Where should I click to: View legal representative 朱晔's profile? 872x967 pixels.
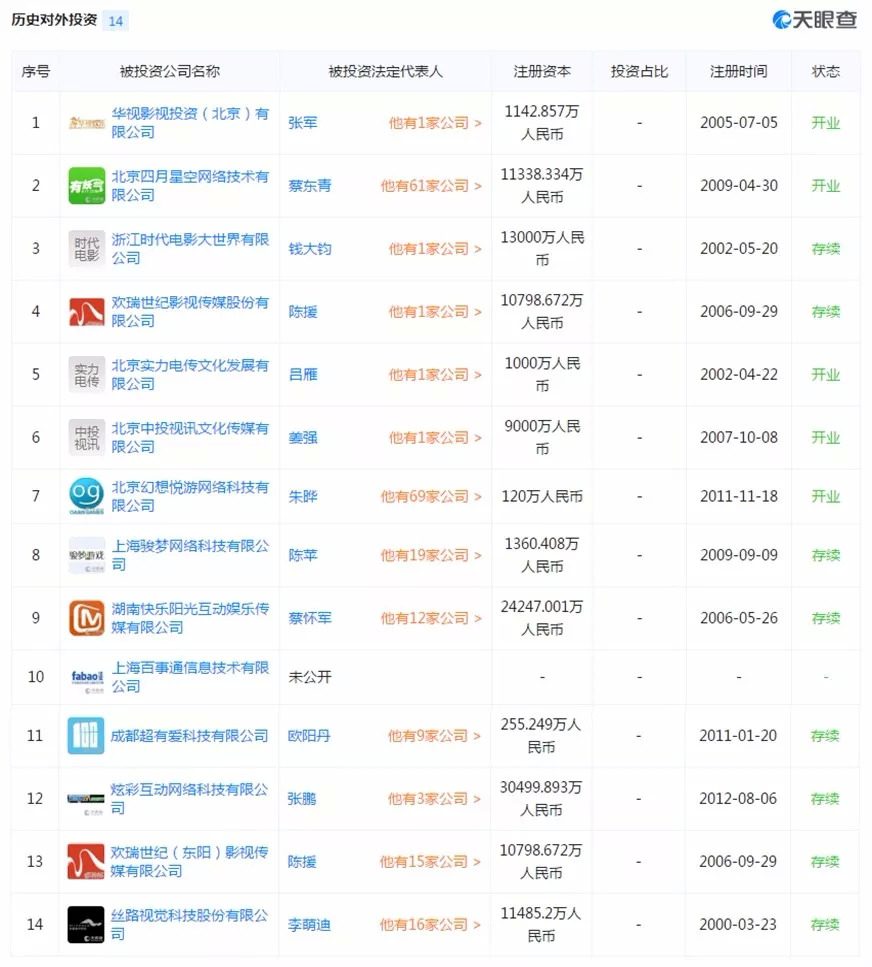tap(303, 496)
